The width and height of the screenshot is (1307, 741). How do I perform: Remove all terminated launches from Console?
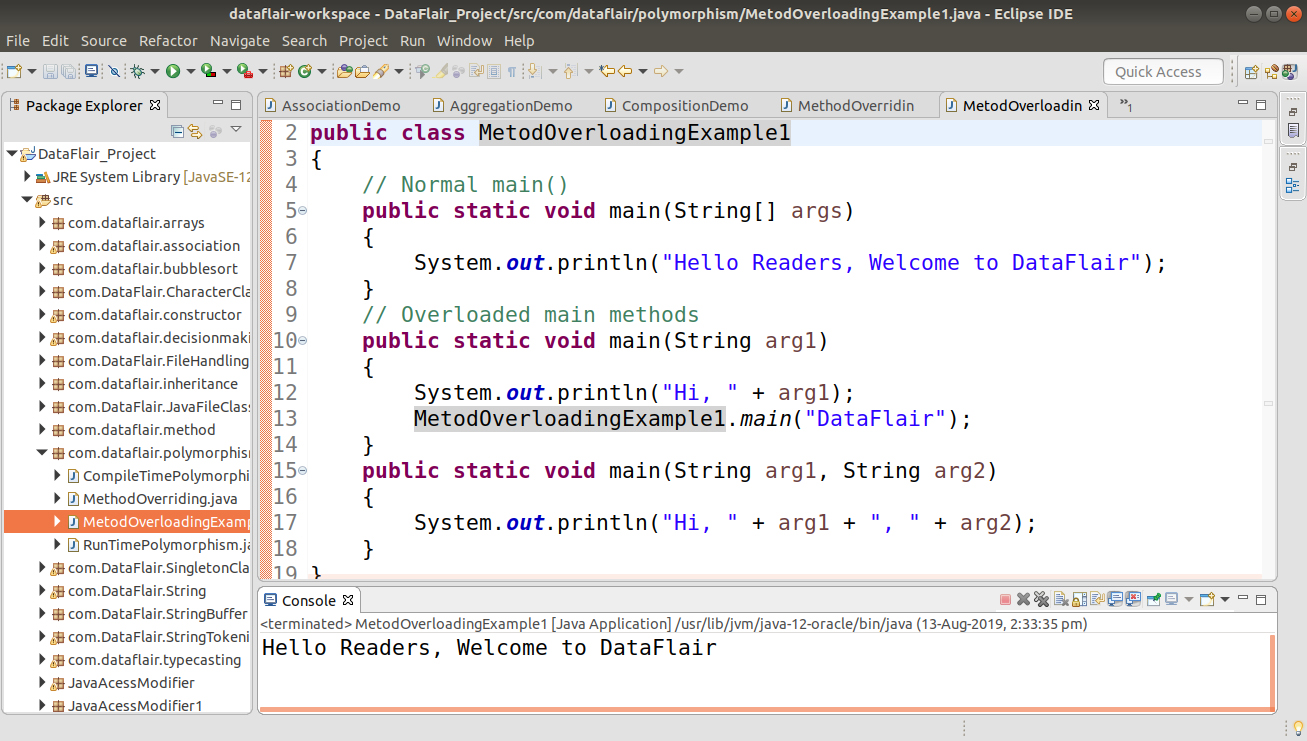(1040, 599)
